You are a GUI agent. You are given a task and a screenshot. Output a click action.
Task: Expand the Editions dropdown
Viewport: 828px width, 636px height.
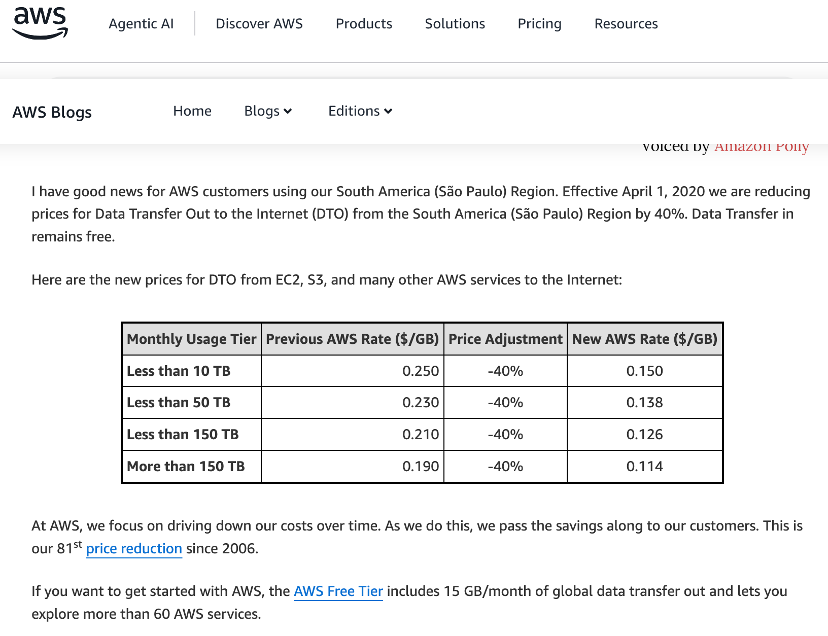tap(360, 111)
